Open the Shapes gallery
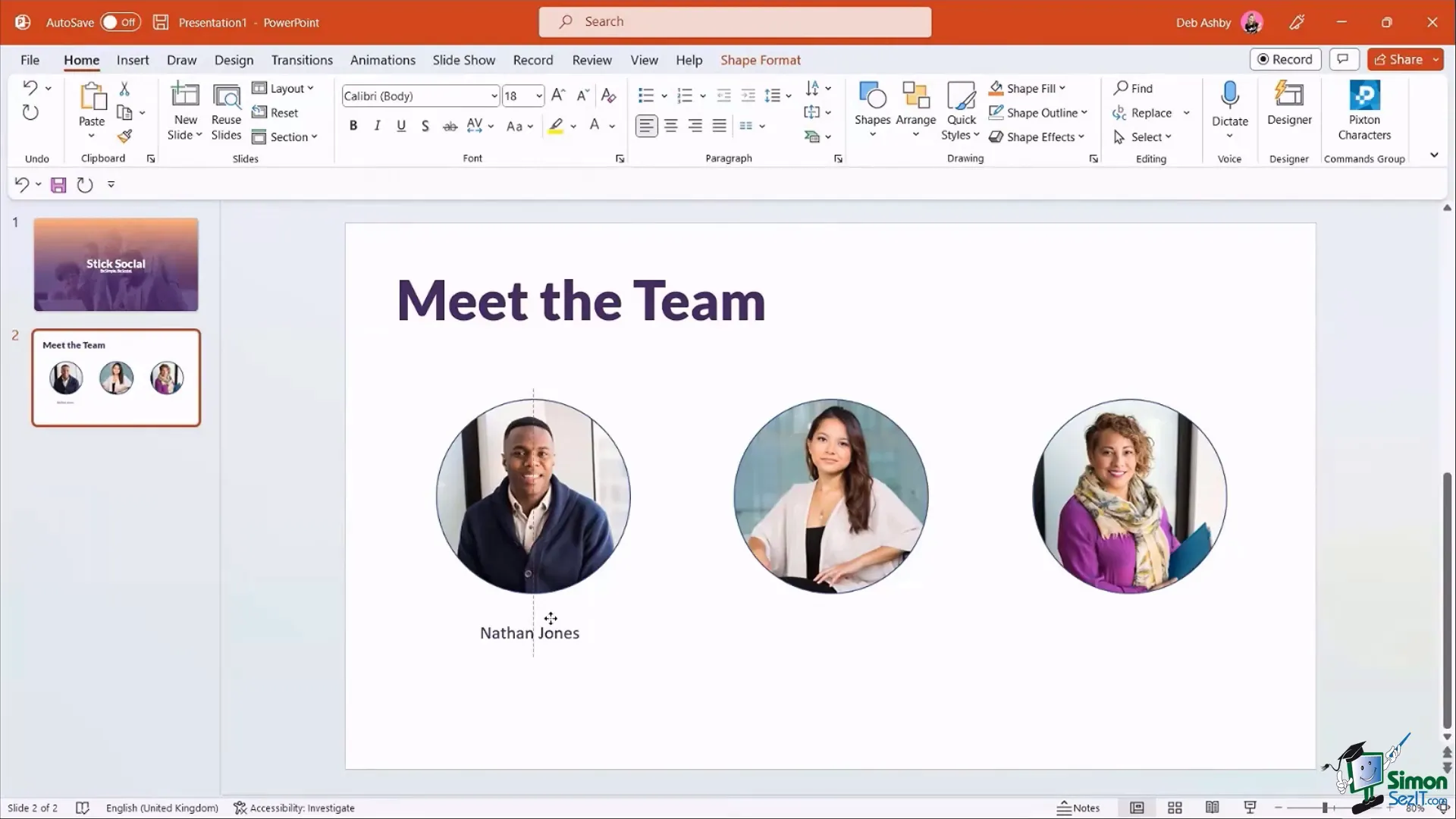 pyautogui.click(x=872, y=111)
